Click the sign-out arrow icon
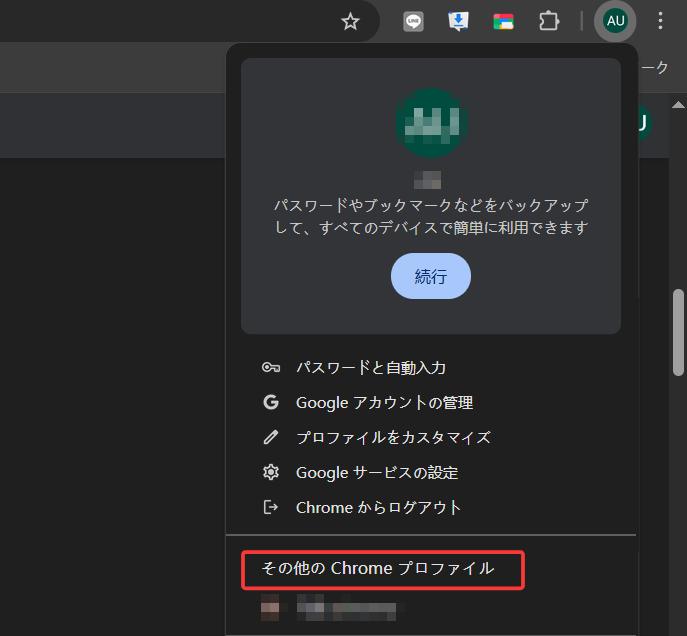This screenshot has width=687, height=636. (x=271, y=507)
